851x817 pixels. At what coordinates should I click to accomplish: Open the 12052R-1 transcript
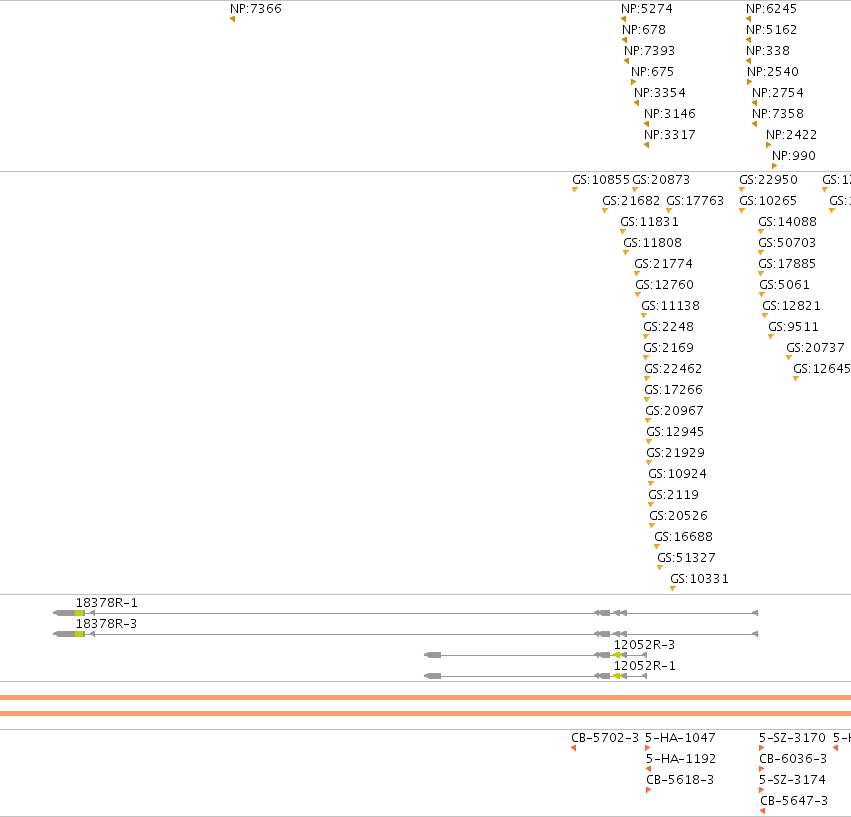644,666
